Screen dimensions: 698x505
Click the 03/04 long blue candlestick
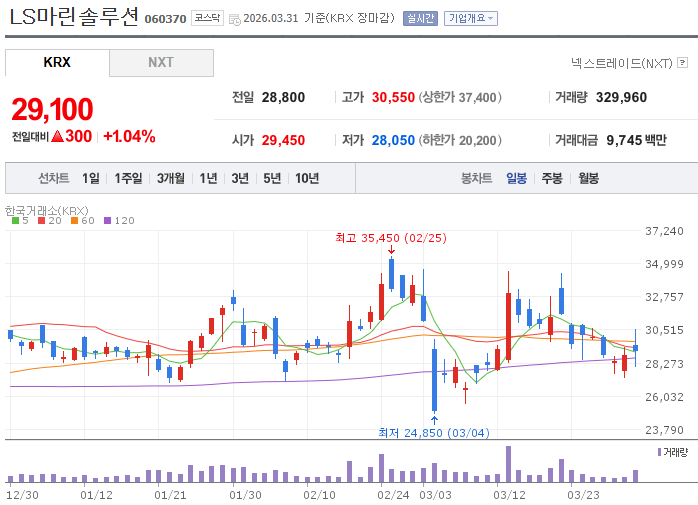tap(434, 375)
